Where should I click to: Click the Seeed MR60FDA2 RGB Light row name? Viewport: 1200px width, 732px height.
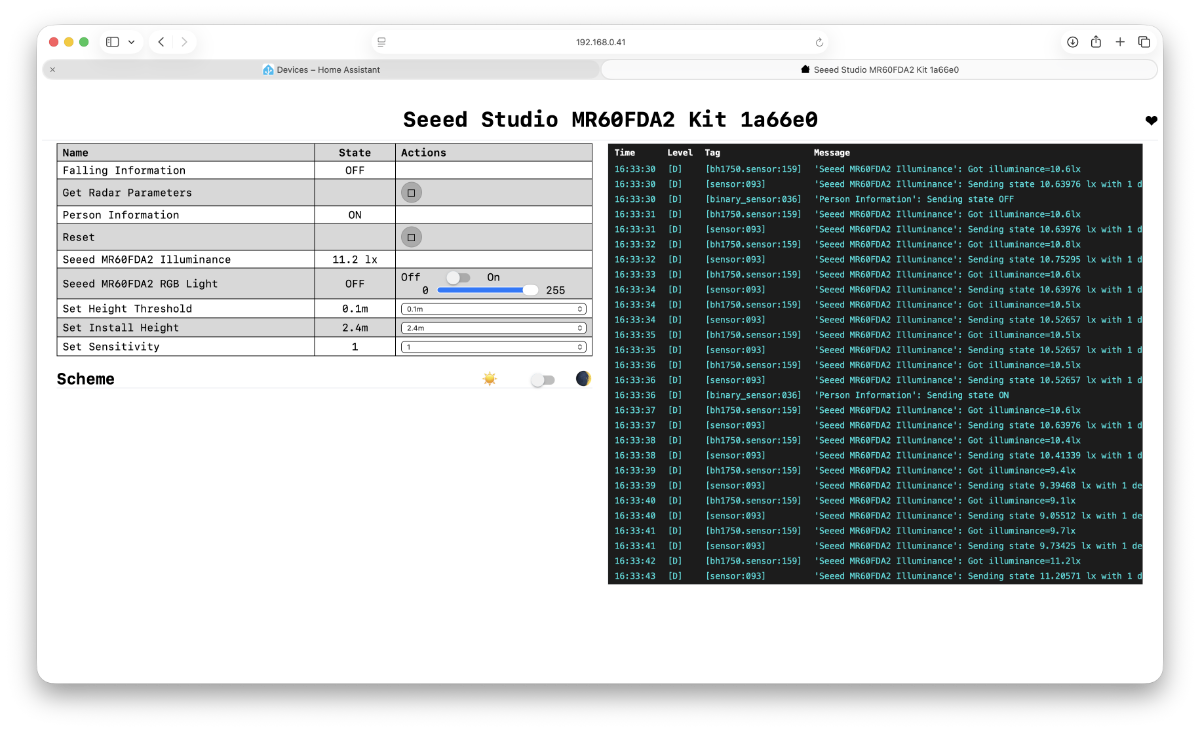point(139,284)
